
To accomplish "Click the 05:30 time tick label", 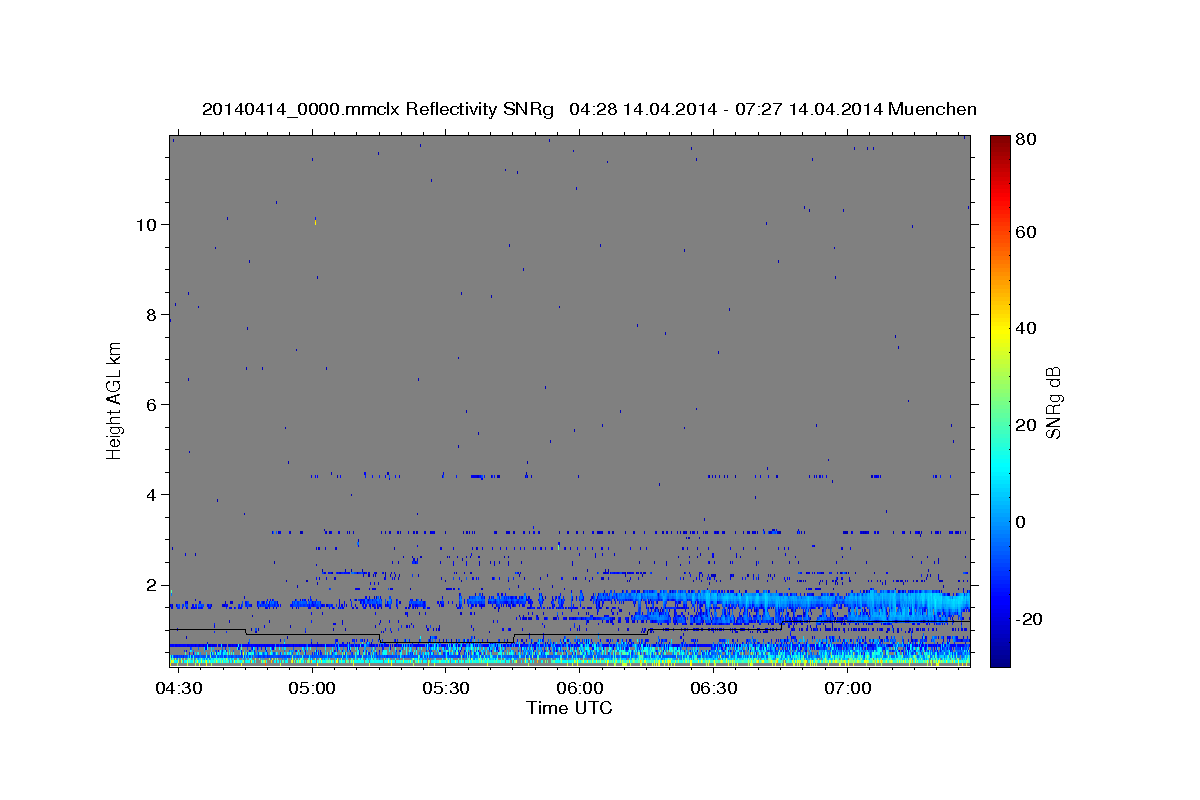I will [446, 688].
